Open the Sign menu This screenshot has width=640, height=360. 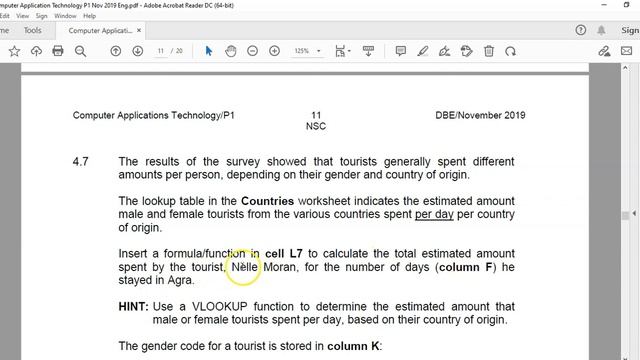point(41,16)
